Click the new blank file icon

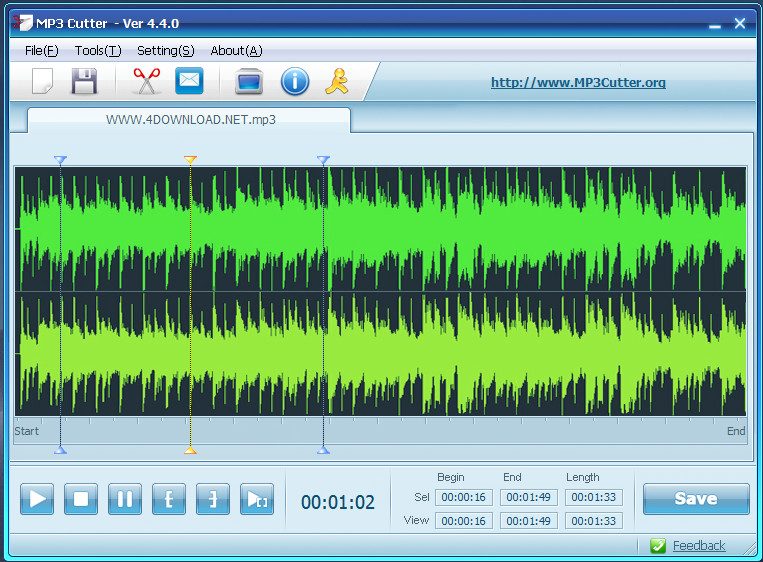coord(42,81)
